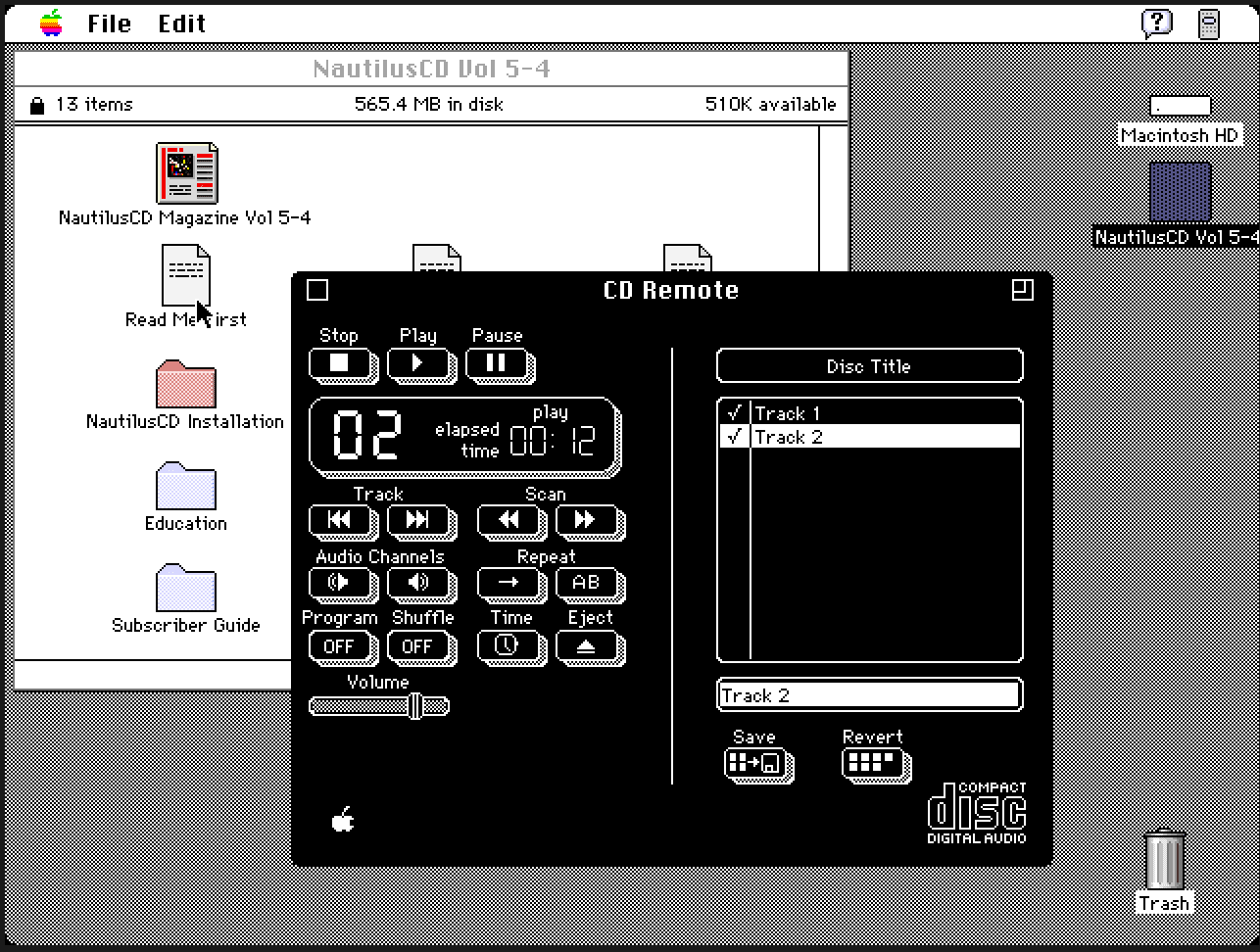The height and width of the screenshot is (952, 1260).
Task: Toggle the left audio channel button
Action: (342, 583)
